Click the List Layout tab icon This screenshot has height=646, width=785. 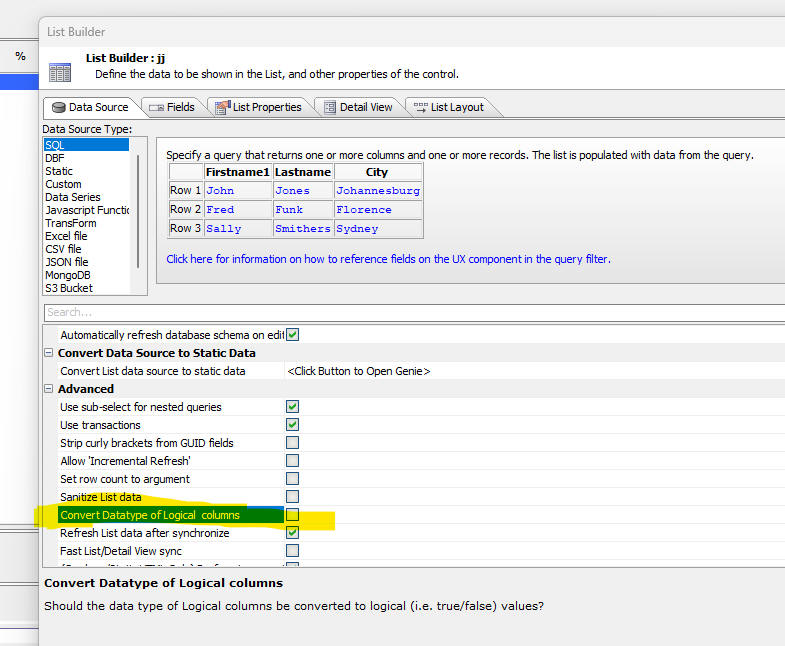[421, 107]
